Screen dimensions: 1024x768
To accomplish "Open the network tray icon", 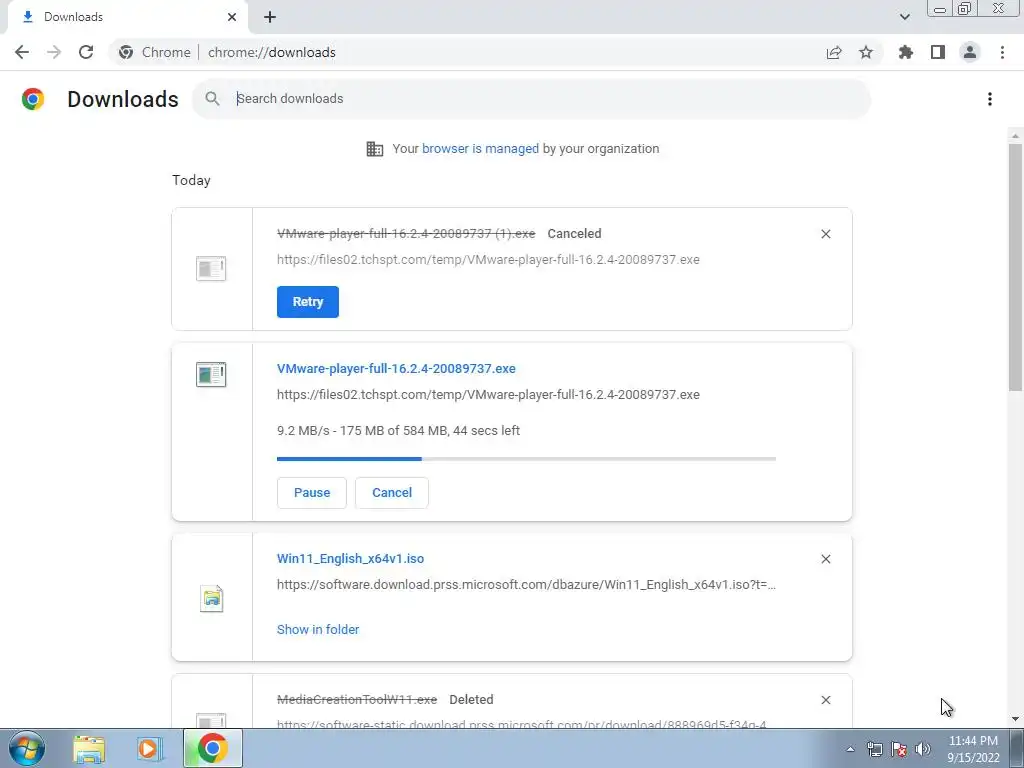I will pyautogui.click(x=874, y=749).
